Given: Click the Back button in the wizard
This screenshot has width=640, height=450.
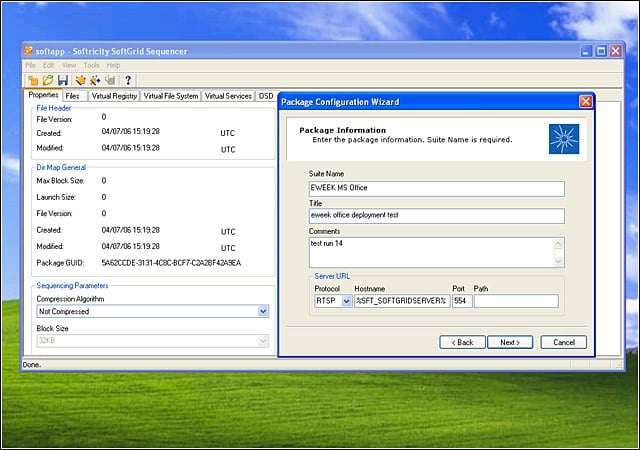Looking at the screenshot, I should (x=462, y=342).
